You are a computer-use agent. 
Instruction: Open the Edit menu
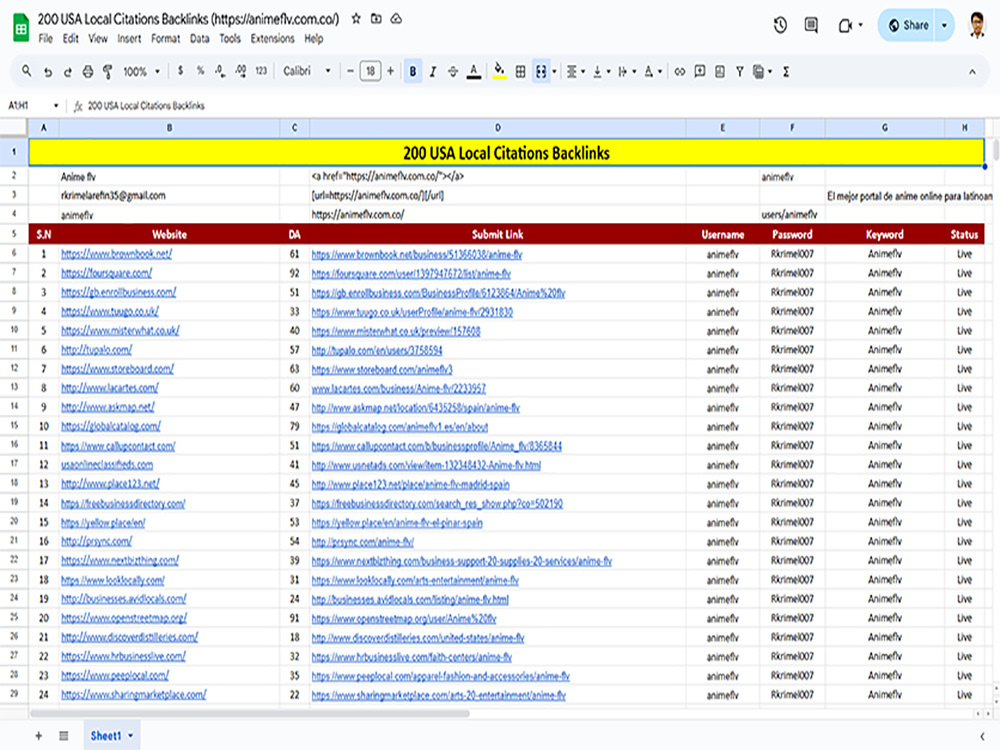70,38
